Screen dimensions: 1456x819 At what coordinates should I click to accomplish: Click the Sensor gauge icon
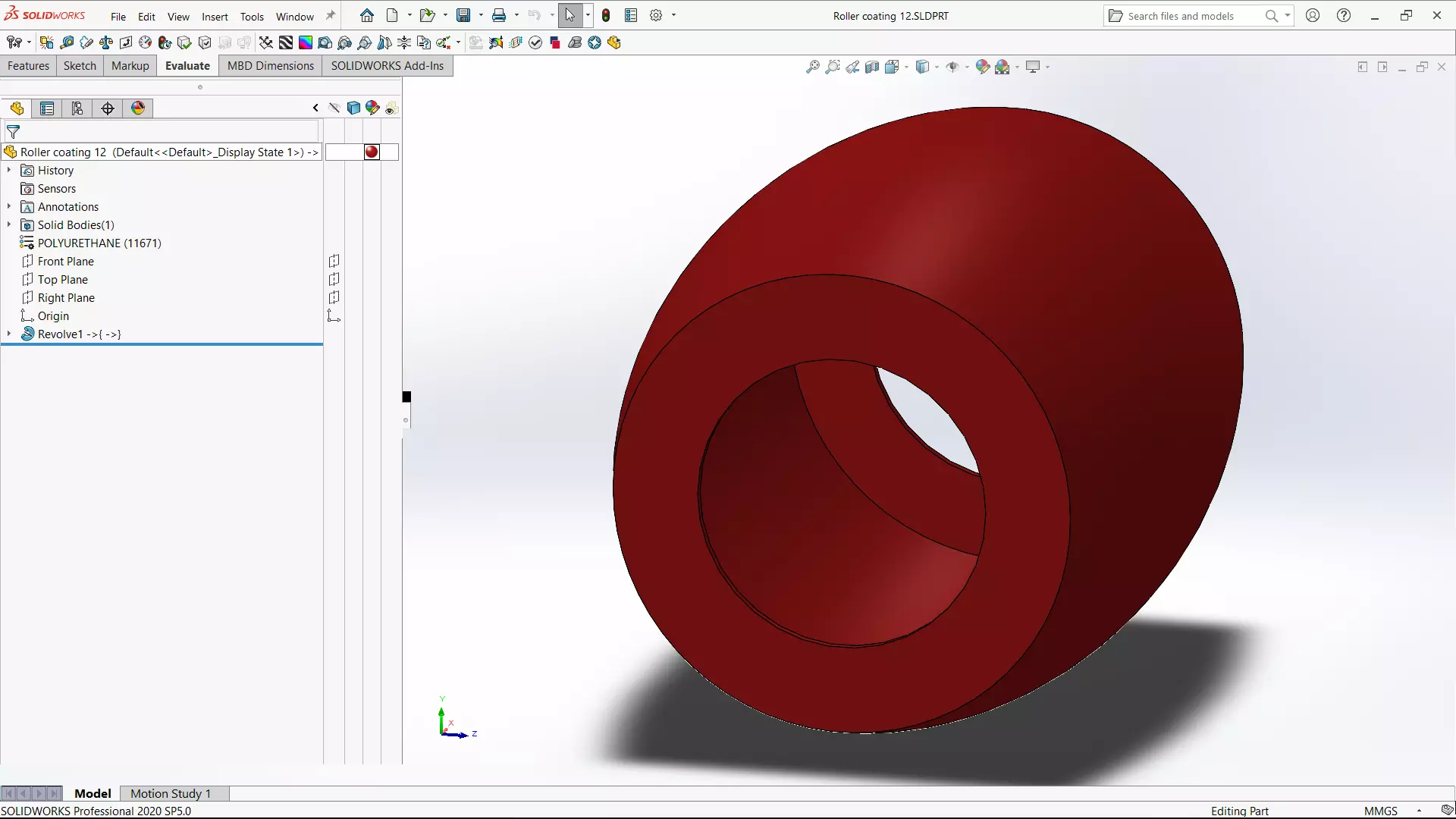point(146,42)
